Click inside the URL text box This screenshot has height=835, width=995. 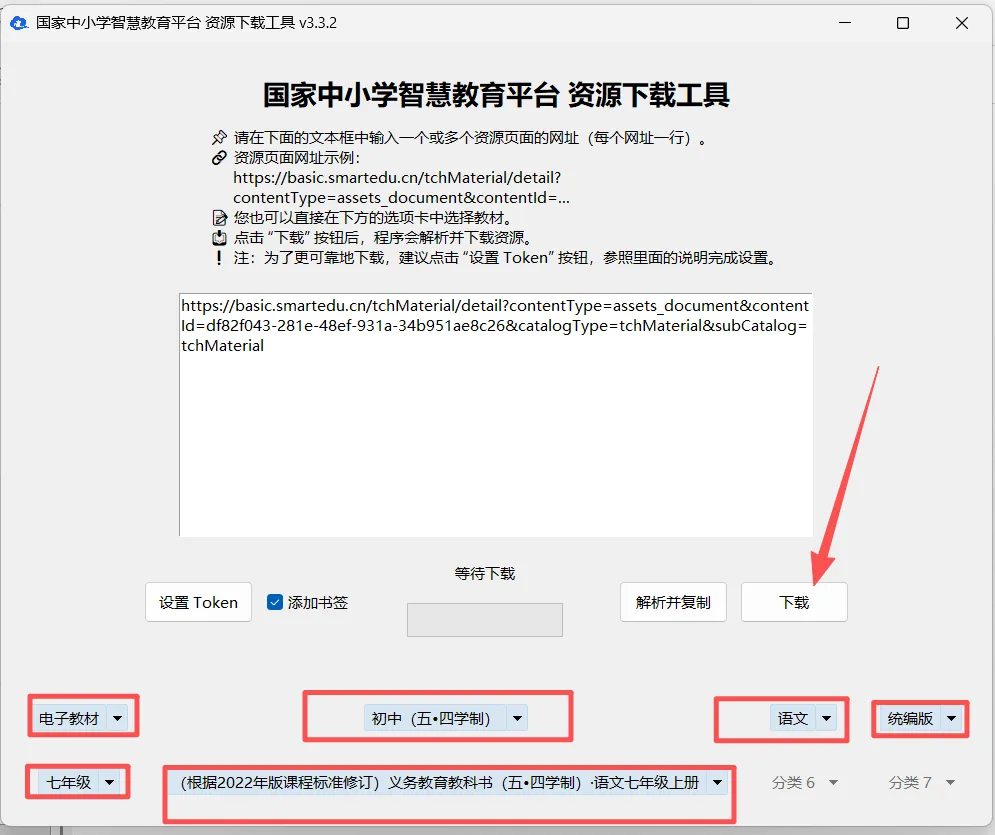pos(496,415)
